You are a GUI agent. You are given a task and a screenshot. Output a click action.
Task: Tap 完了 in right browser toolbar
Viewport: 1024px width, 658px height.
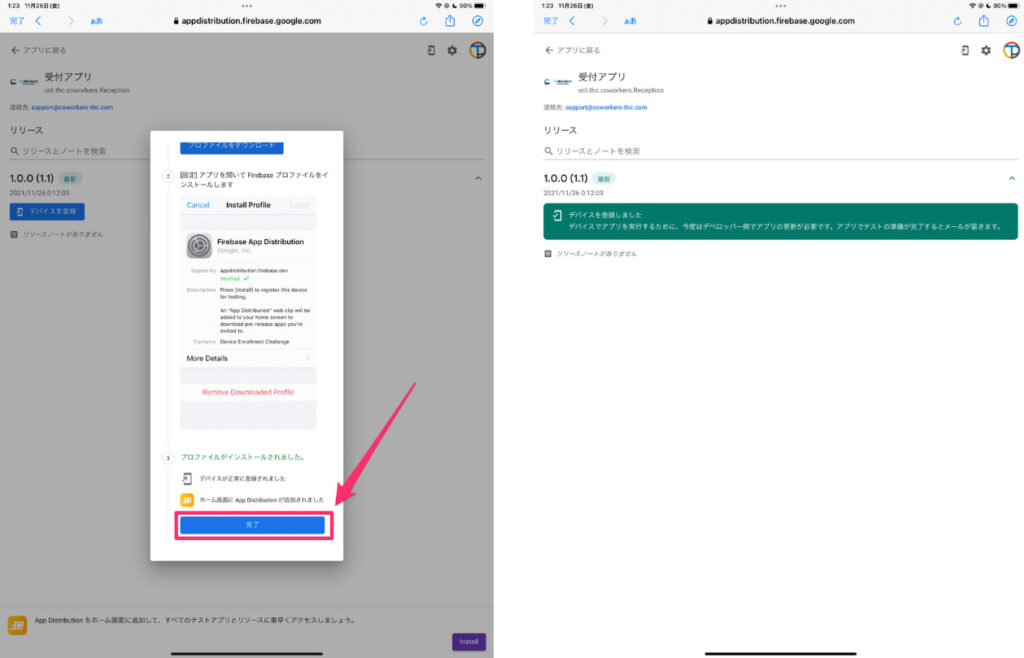coord(551,21)
